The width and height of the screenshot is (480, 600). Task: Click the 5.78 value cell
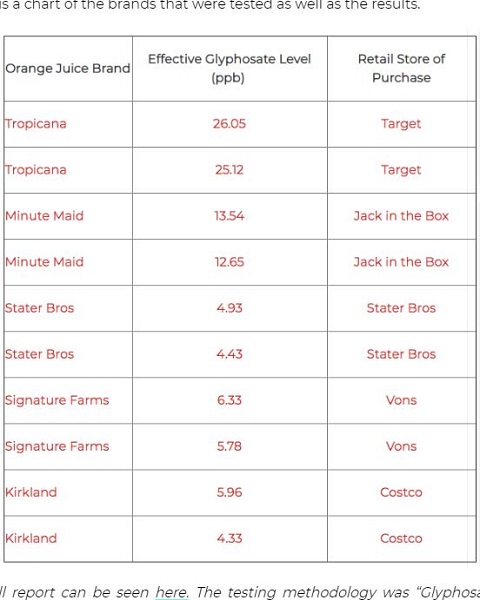[229, 446]
